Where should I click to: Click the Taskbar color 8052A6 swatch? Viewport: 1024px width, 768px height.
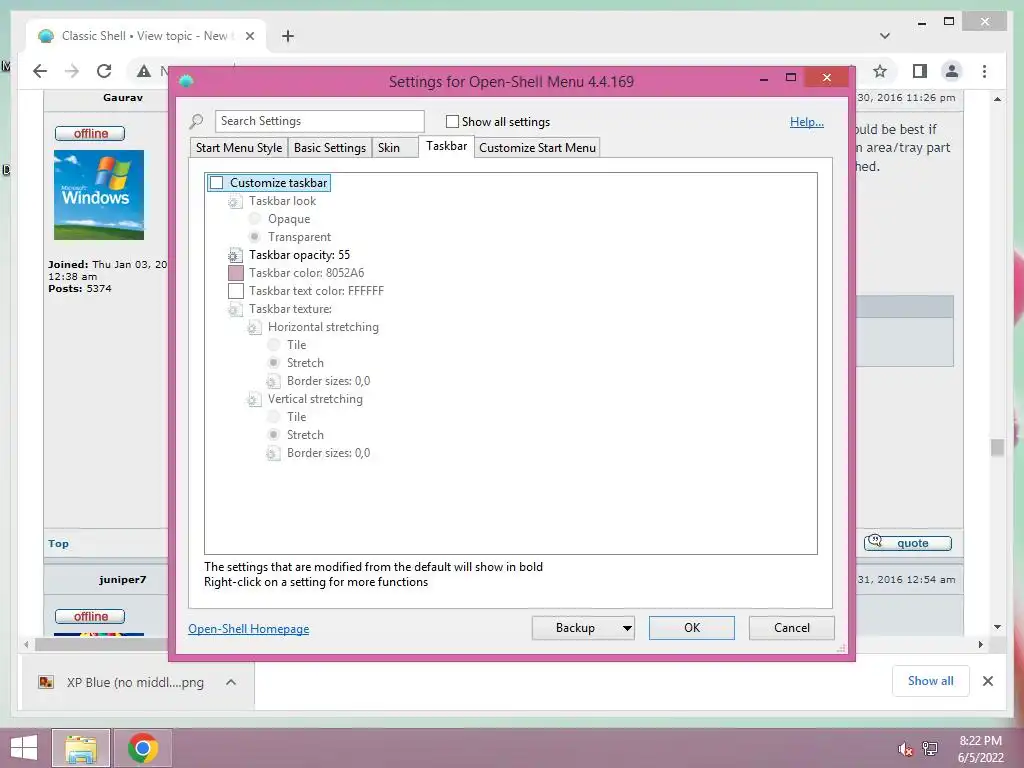pos(236,273)
